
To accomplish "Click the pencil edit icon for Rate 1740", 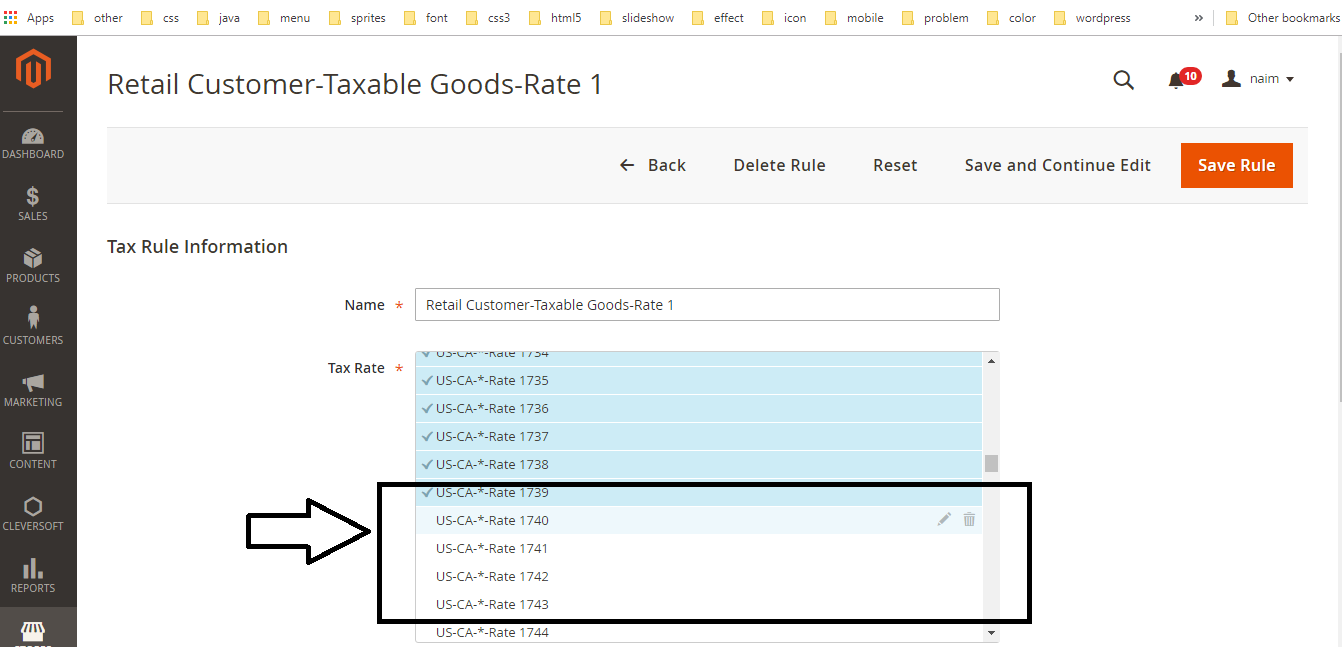I will click(x=944, y=519).
